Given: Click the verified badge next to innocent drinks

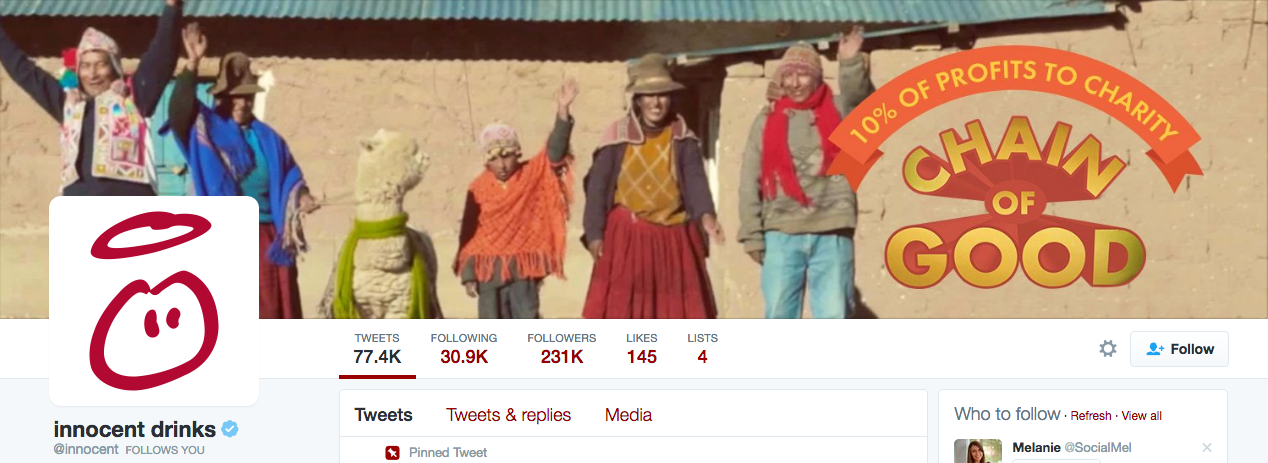Looking at the screenshot, I should 229,430.
